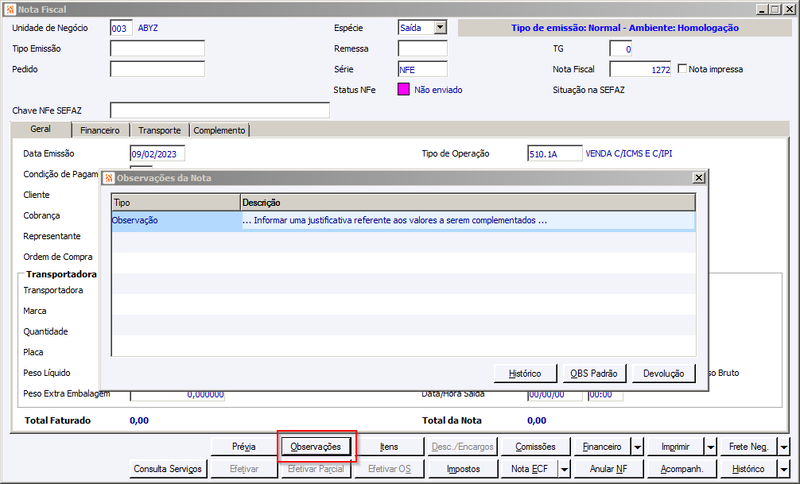Image resolution: width=800 pixels, height=484 pixels.
Task: Expand the Nota ECF dropdown arrow
Action: (564, 469)
